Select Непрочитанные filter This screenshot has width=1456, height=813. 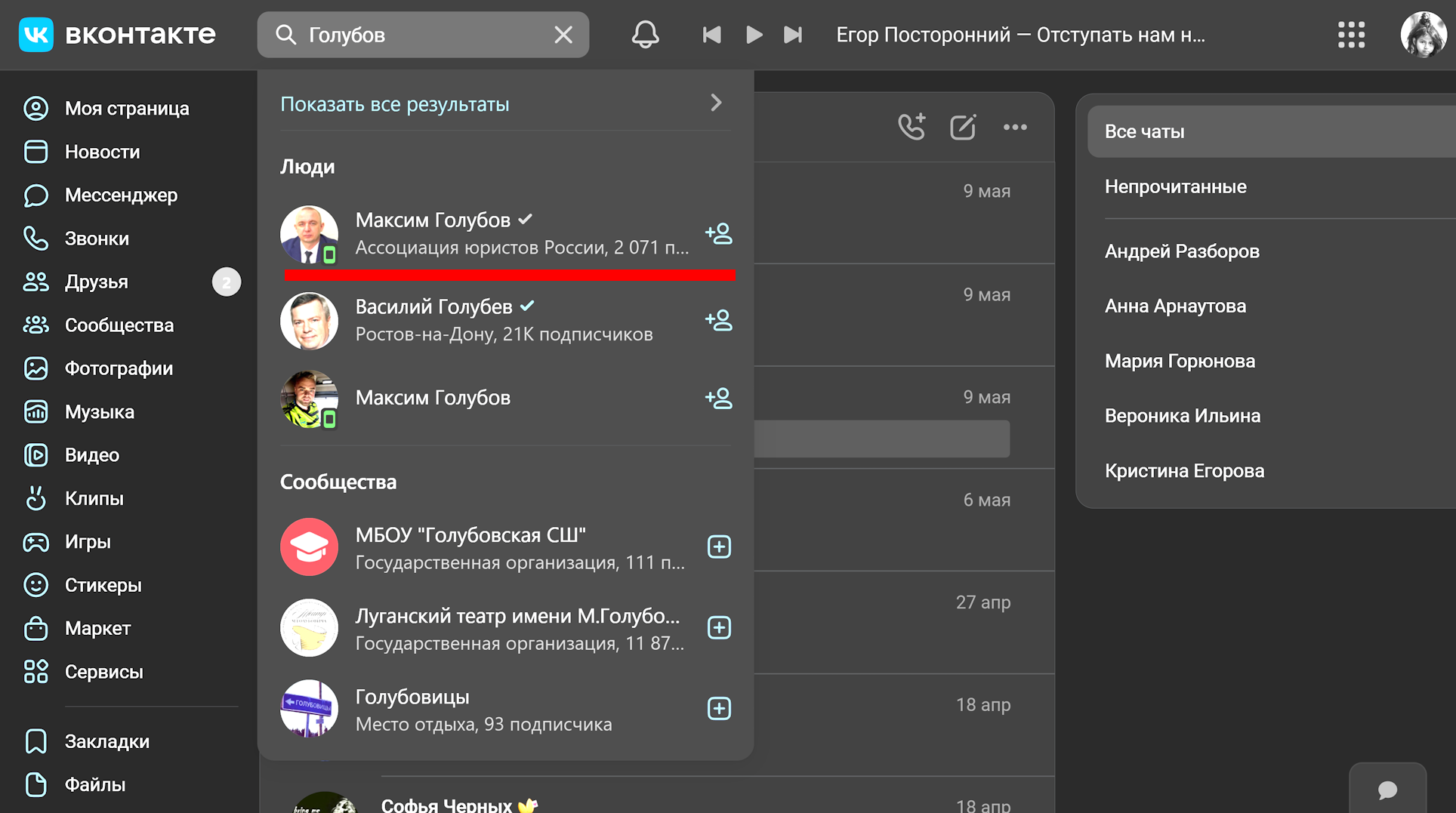tap(1272, 186)
